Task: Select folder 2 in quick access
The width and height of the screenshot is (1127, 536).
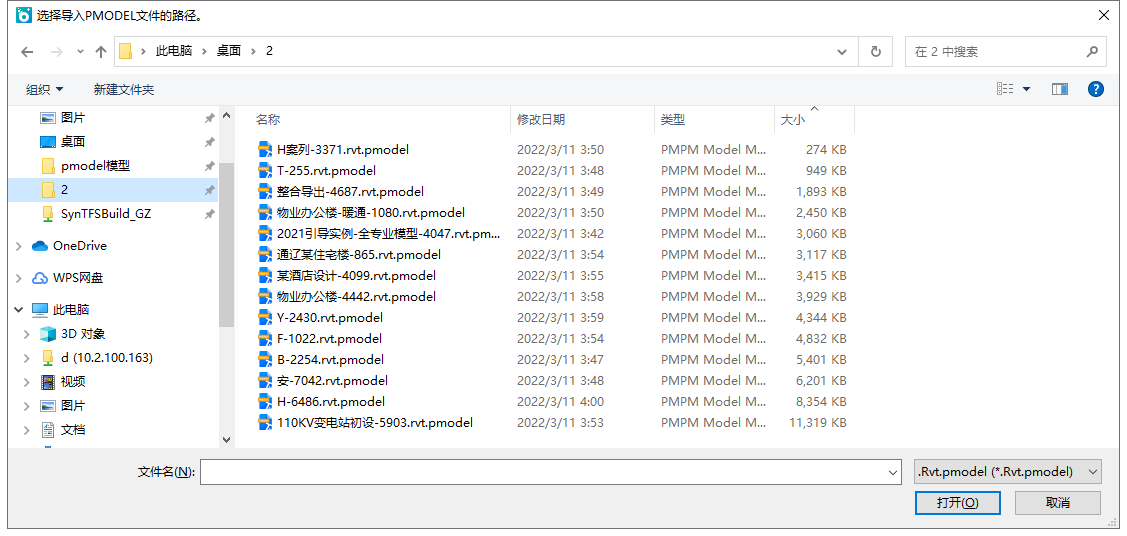Action: 114,190
